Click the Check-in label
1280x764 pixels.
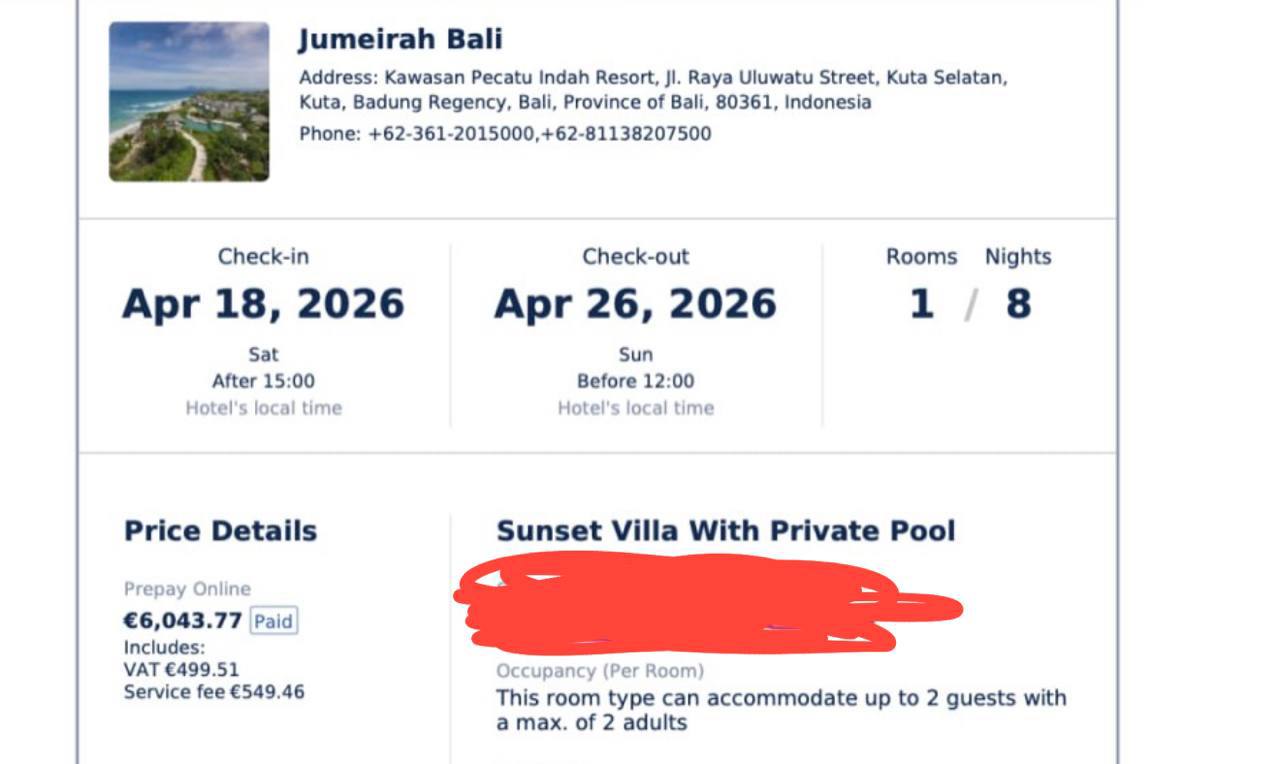[x=263, y=257]
